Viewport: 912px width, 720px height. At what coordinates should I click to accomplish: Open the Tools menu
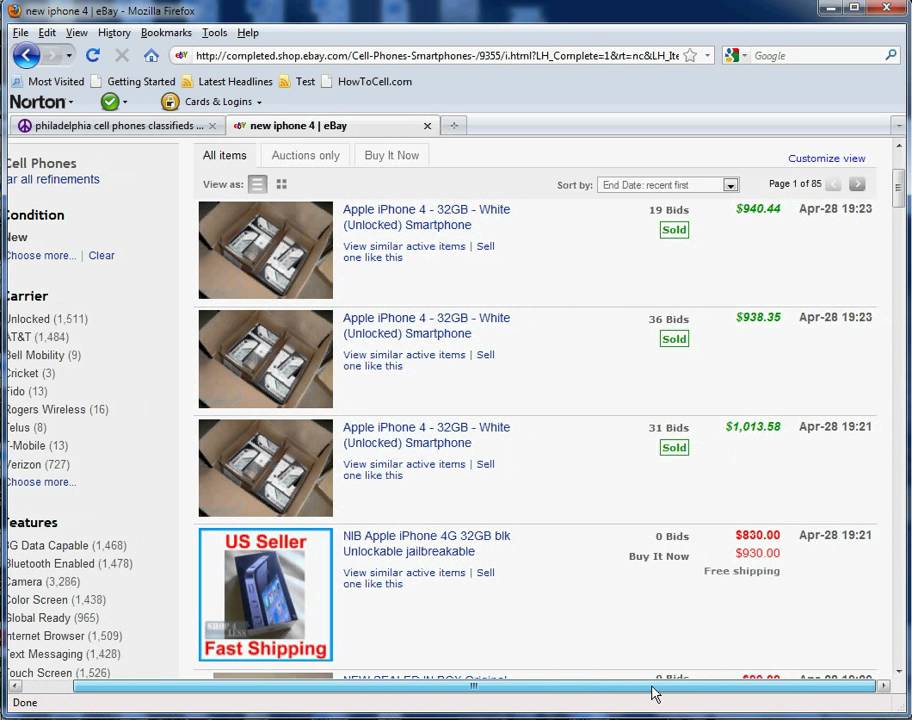coord(214,33)
